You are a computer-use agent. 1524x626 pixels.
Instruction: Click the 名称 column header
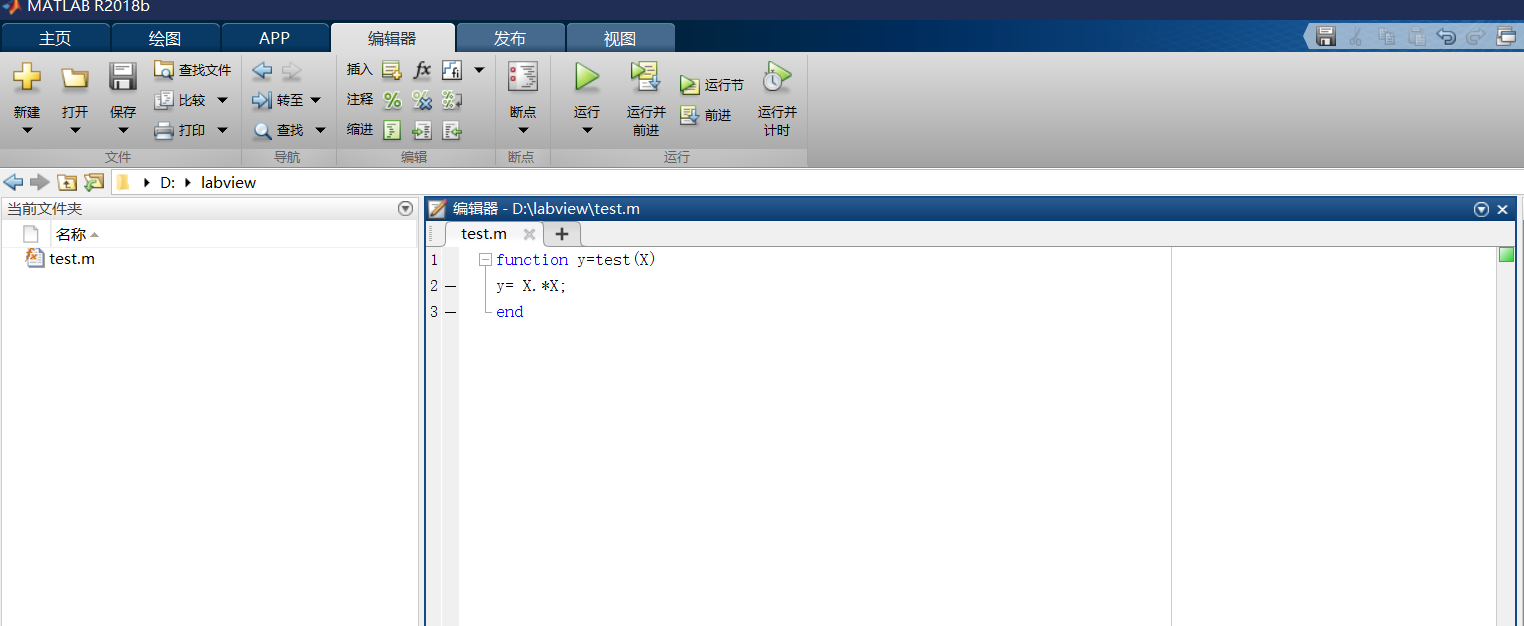[x=71, y=235]
